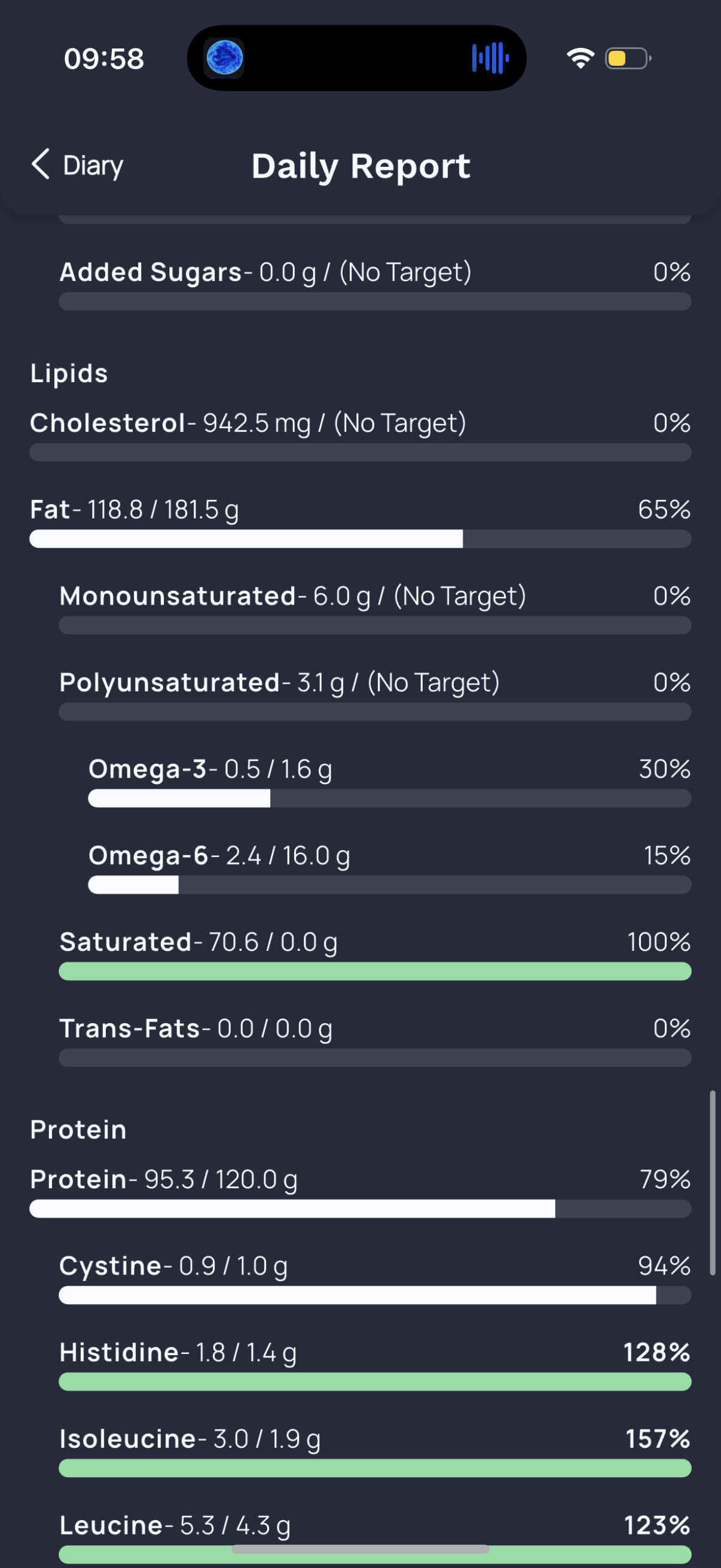
Task: Tap the Protein section header
Action: point(78,1130)
